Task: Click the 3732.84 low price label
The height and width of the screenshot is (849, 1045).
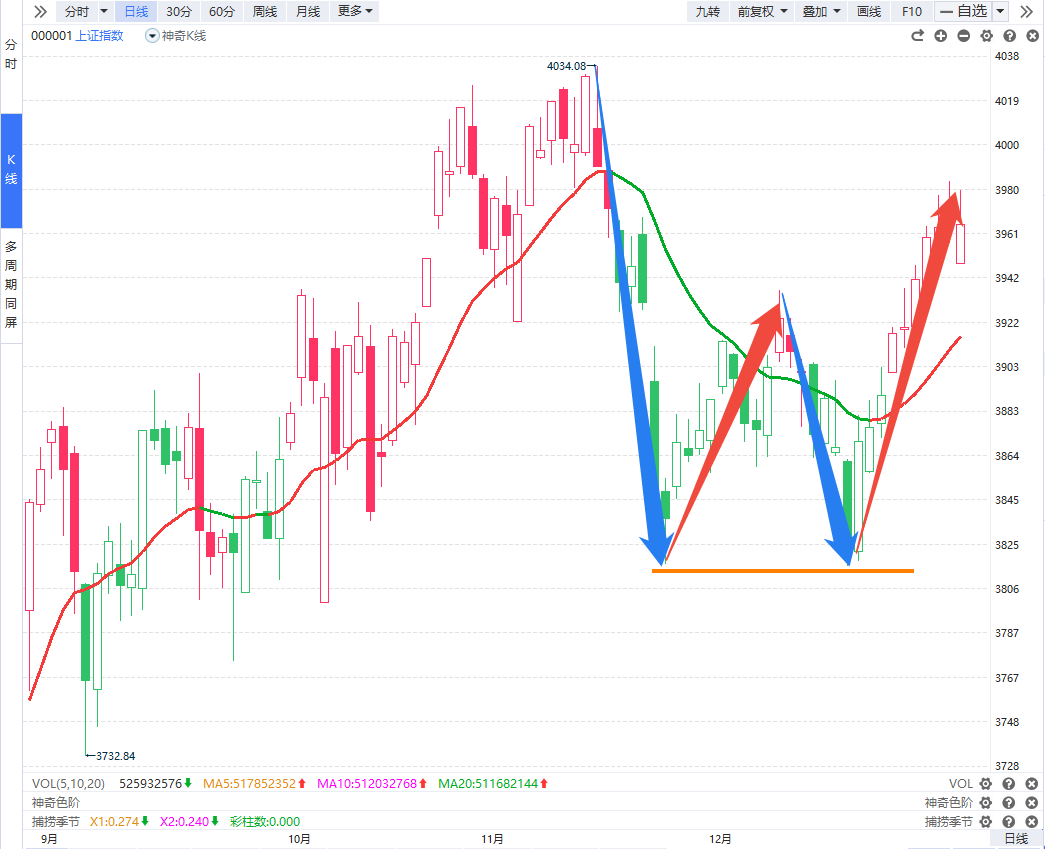Action: (x=115, y=756)
